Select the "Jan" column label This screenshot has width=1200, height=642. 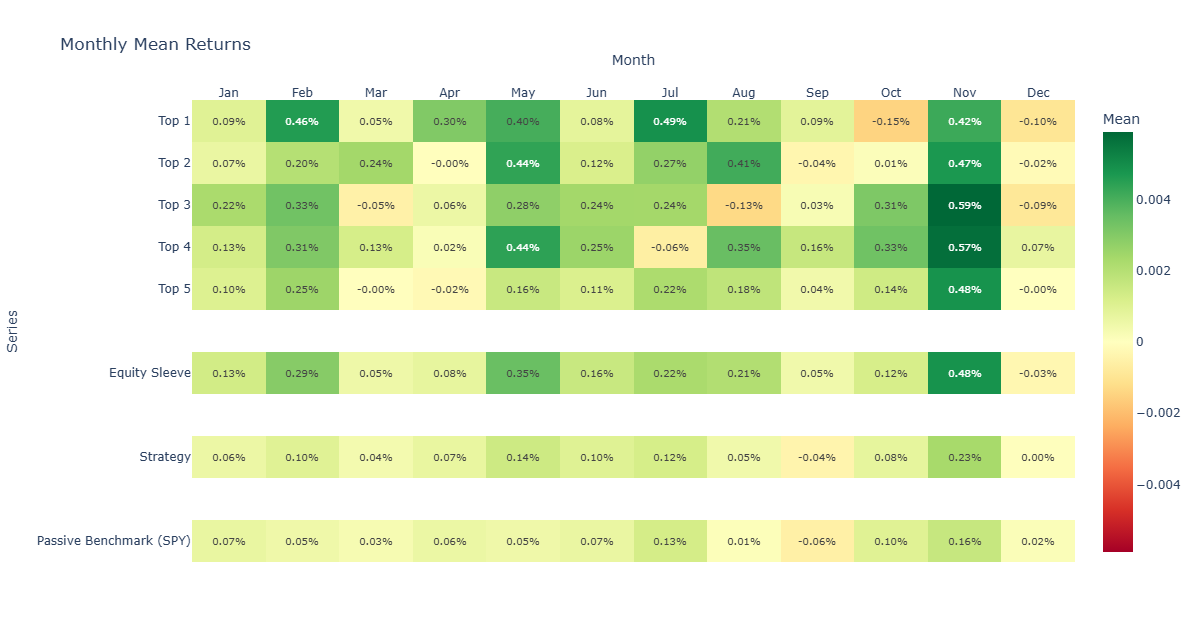point(229,93)
